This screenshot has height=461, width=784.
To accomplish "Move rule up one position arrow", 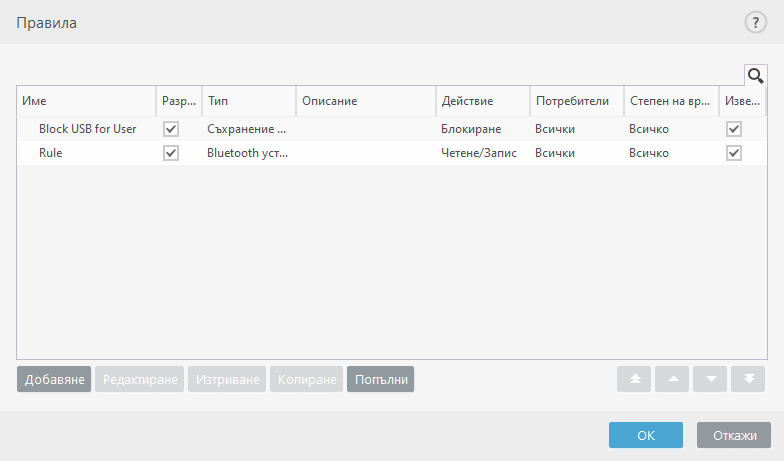I will tap(672, 379).
